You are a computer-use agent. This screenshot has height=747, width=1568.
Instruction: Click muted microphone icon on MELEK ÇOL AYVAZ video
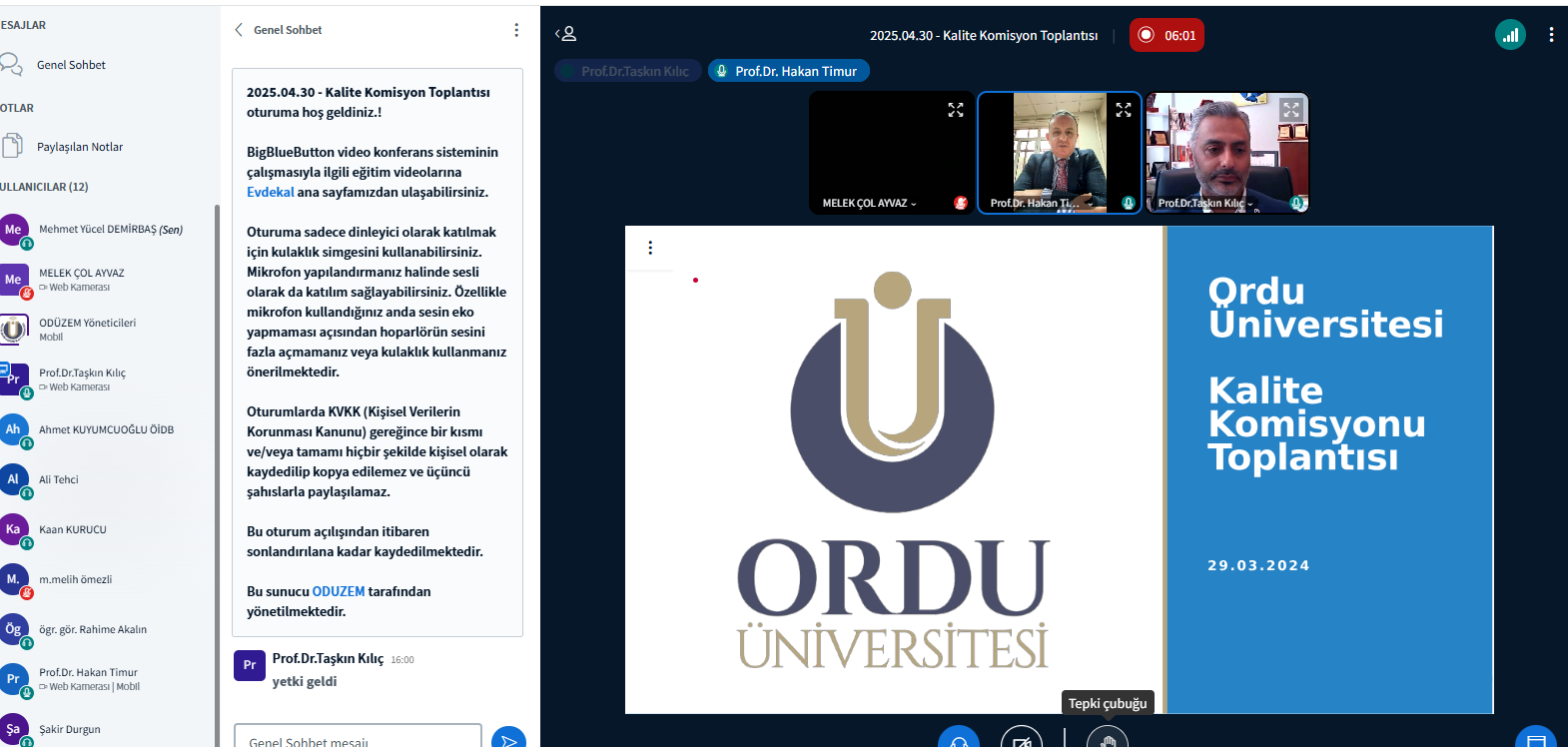pos(961,203)
